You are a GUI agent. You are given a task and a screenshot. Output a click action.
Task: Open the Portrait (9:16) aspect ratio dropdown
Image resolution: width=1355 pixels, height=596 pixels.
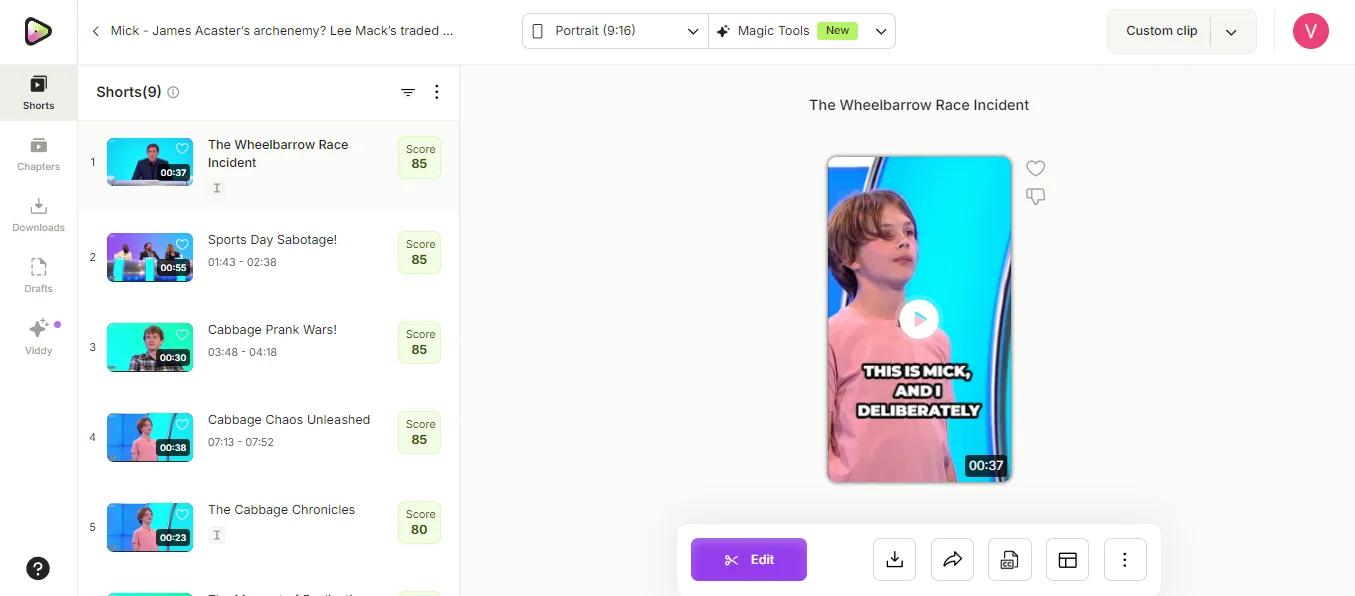615,31
